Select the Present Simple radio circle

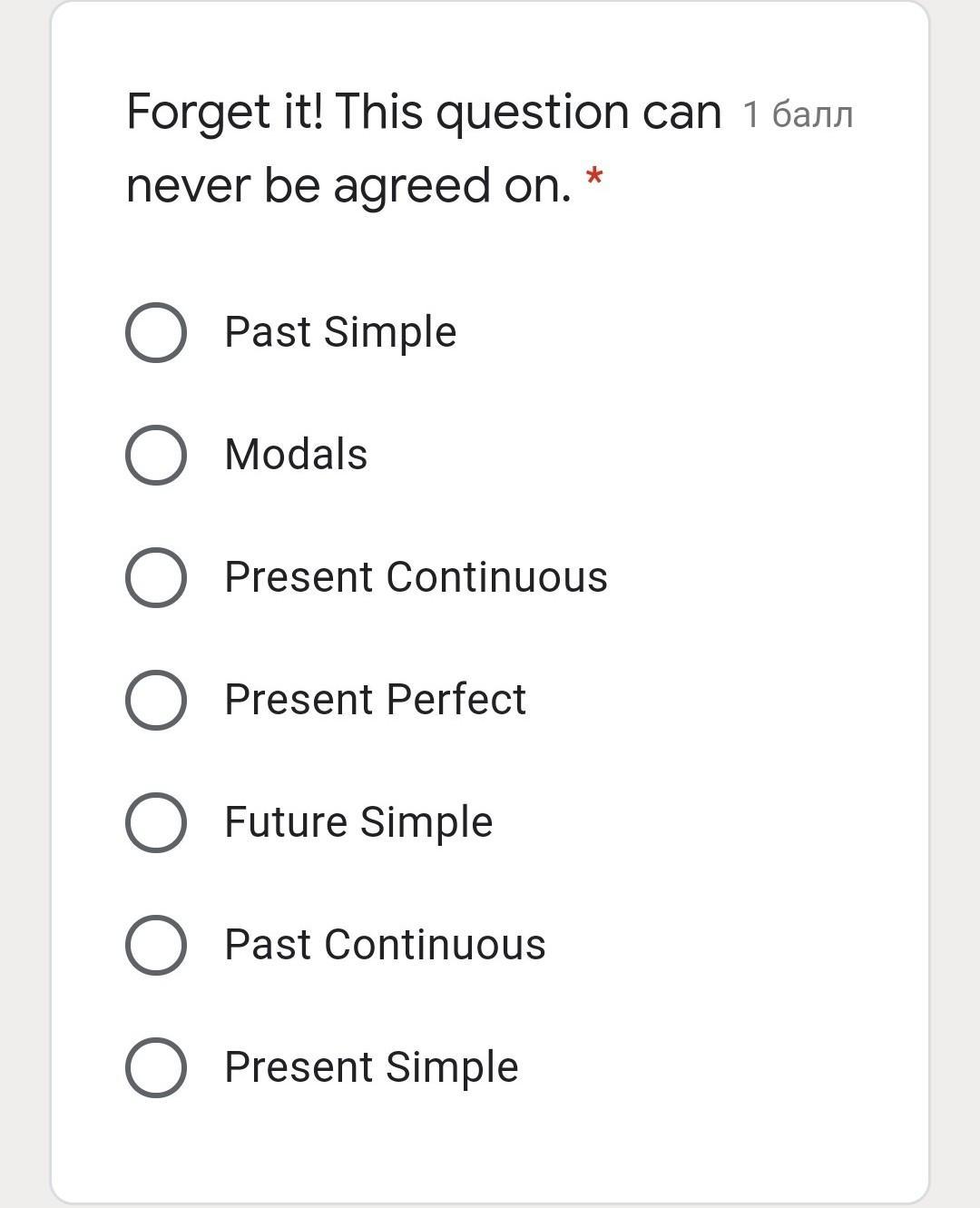(x=156, y=1067)
